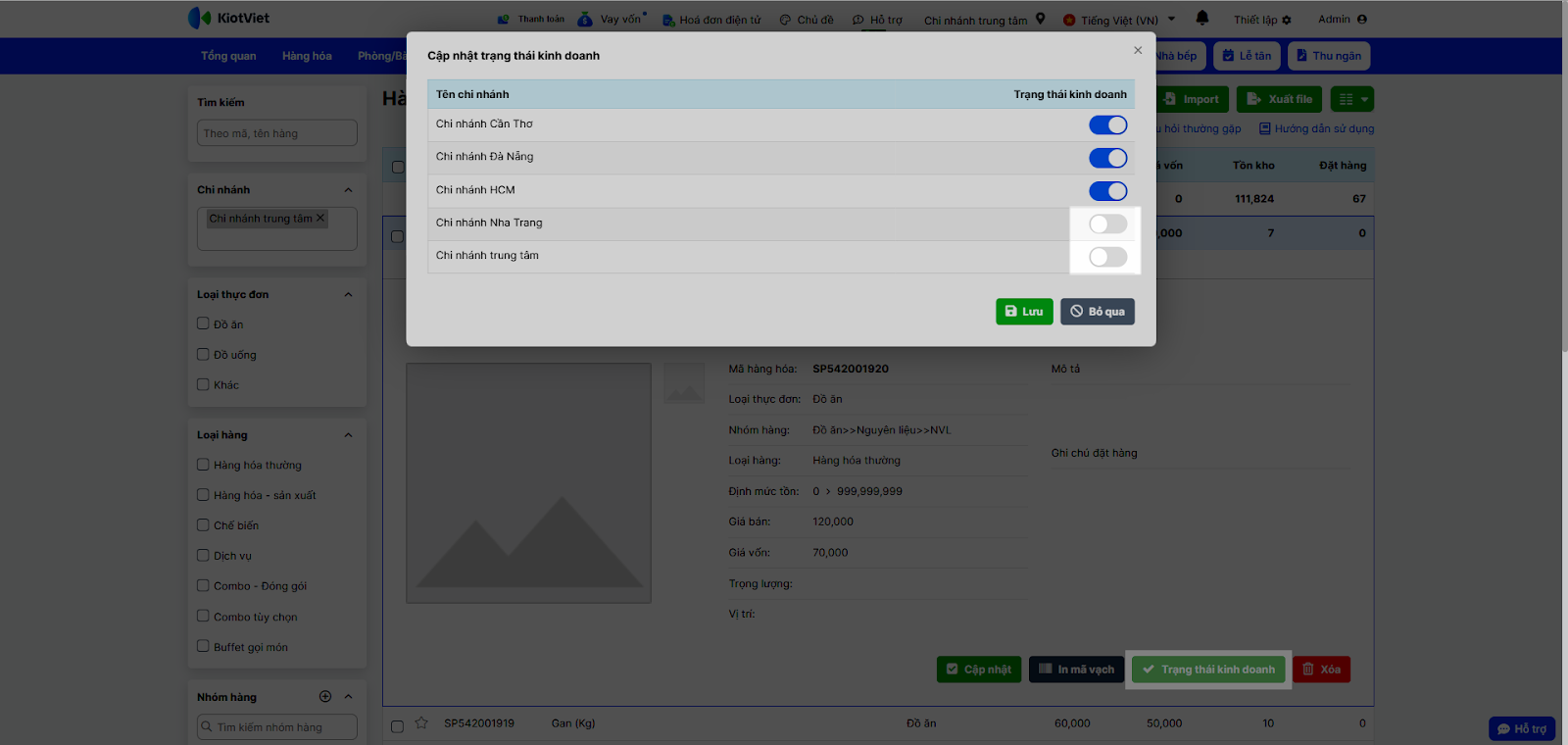Click the large product image placeholder

(529, 483)
